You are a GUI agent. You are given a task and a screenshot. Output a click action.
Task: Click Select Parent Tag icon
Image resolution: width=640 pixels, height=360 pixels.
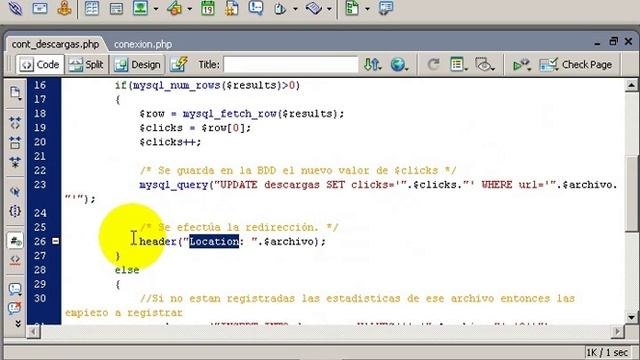15,191
